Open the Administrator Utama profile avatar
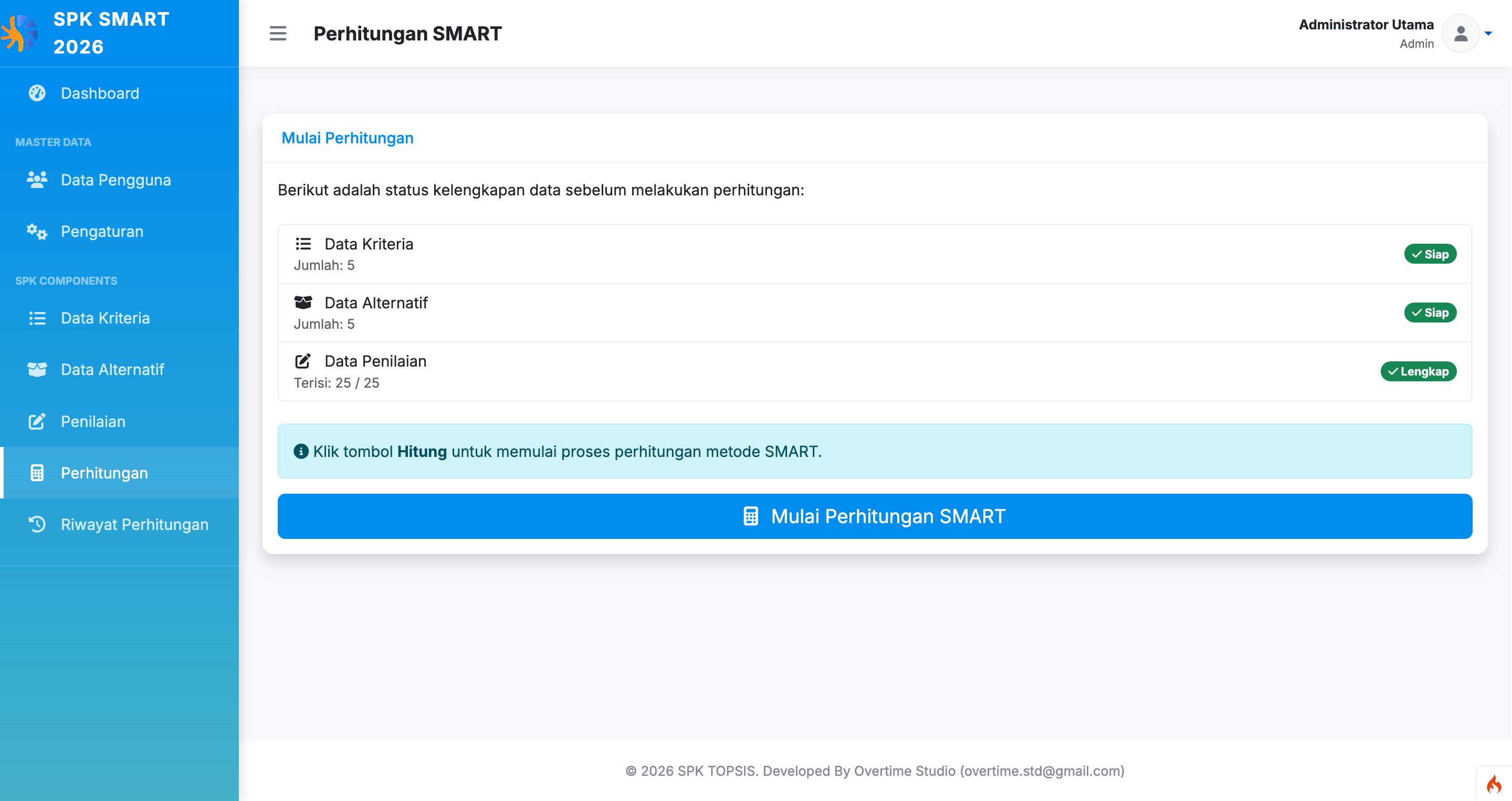 click(1461, 34)
